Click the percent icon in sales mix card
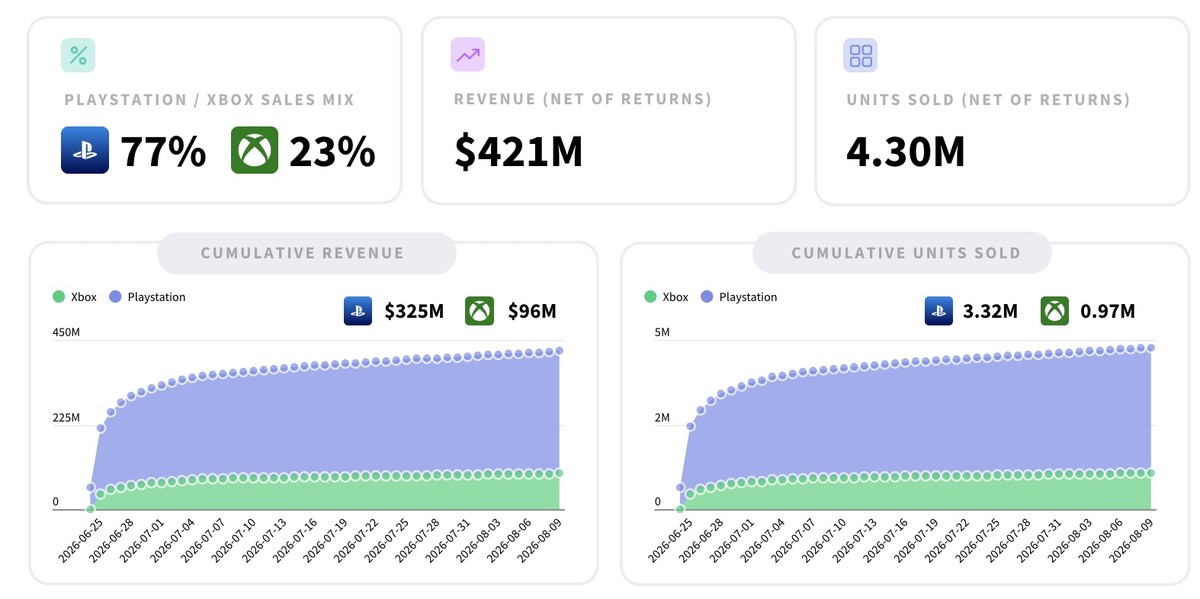This screenshot has height=599, width=1200. (78, 55)
